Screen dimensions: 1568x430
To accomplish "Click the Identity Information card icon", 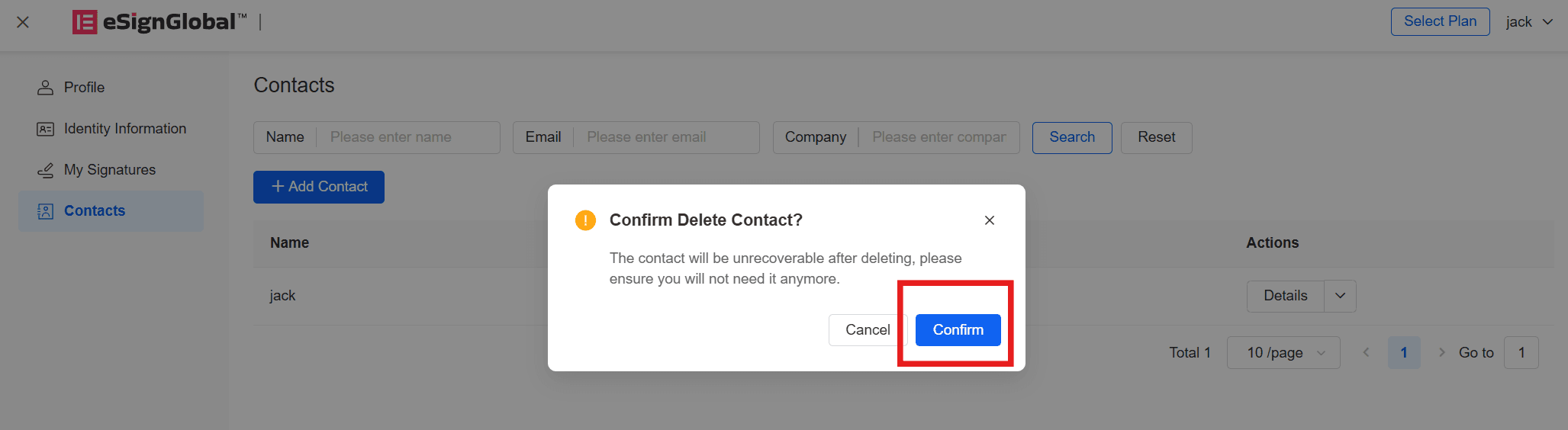I will pyautogui.click(x=46, y=129).
